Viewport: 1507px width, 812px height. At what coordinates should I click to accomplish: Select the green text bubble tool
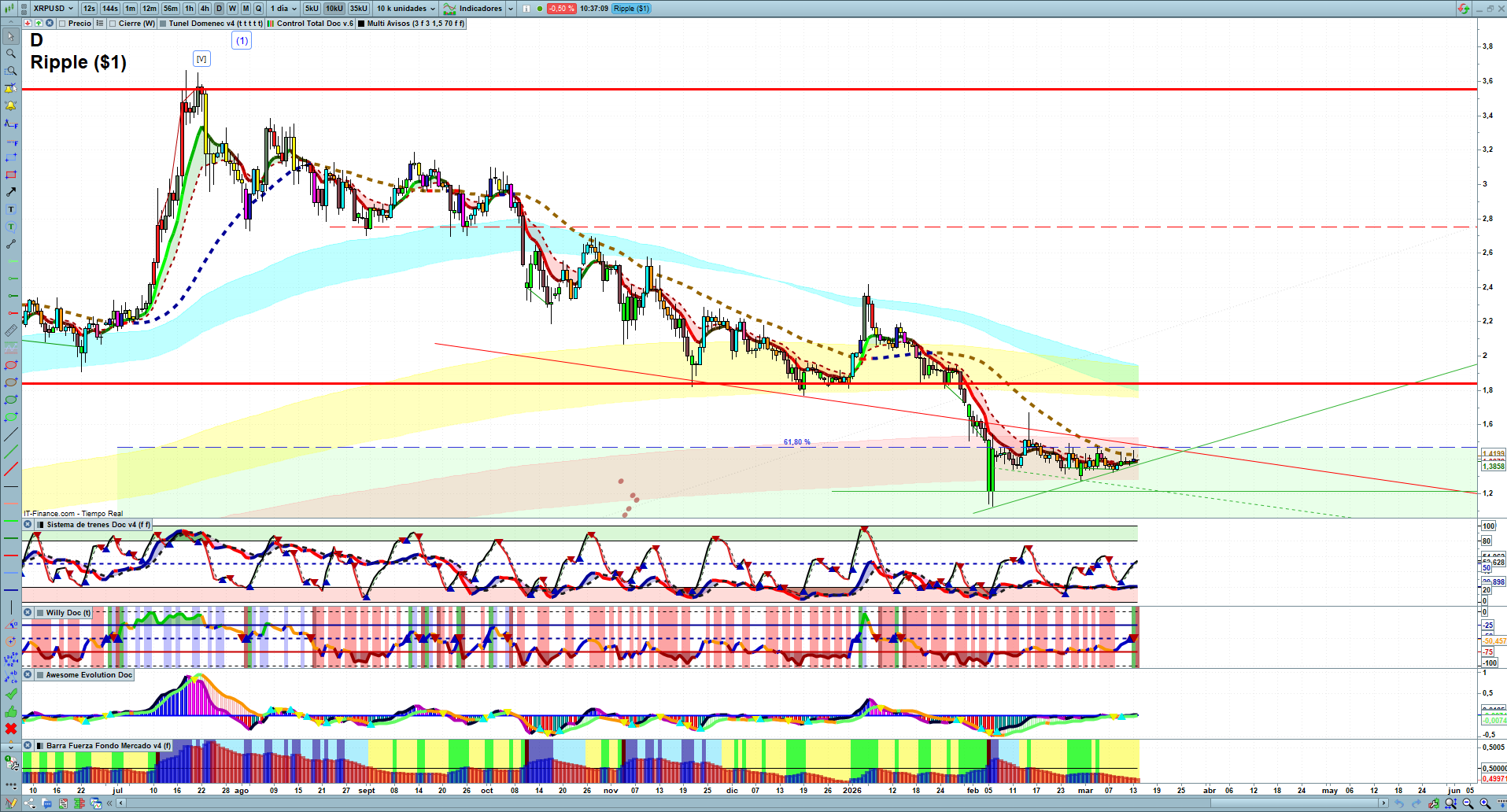click(x=11, y=227)
